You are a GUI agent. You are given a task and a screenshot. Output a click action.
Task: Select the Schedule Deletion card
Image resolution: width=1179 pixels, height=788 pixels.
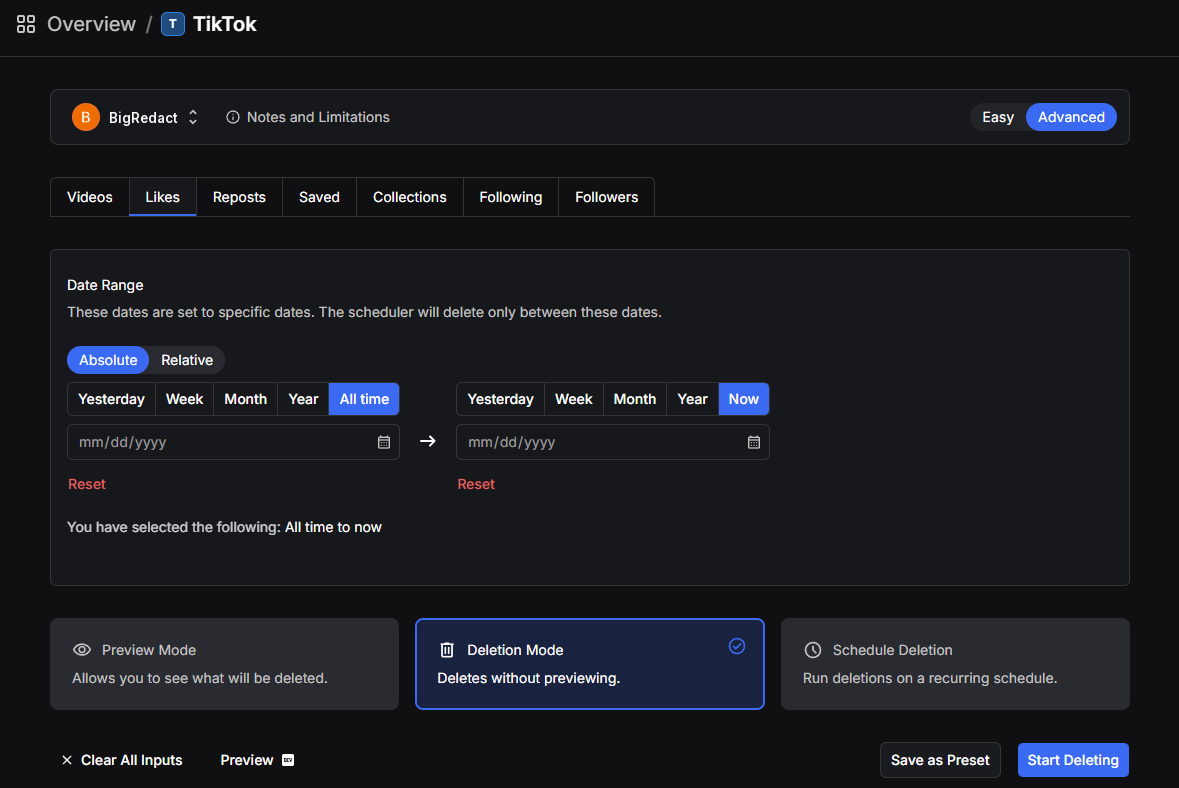click(x=955, y=664)
